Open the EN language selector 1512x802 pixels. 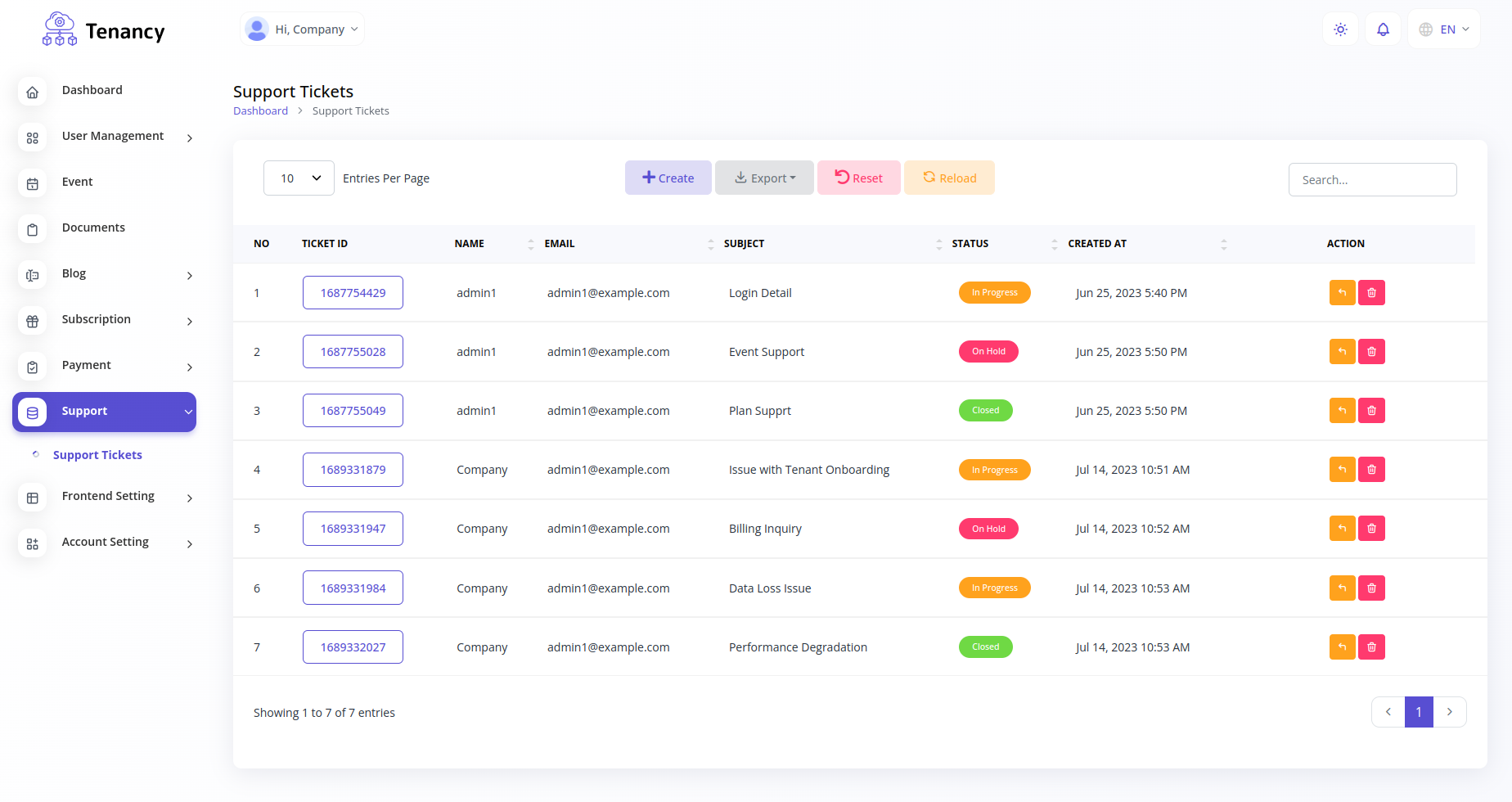[x=1444, y=29]
